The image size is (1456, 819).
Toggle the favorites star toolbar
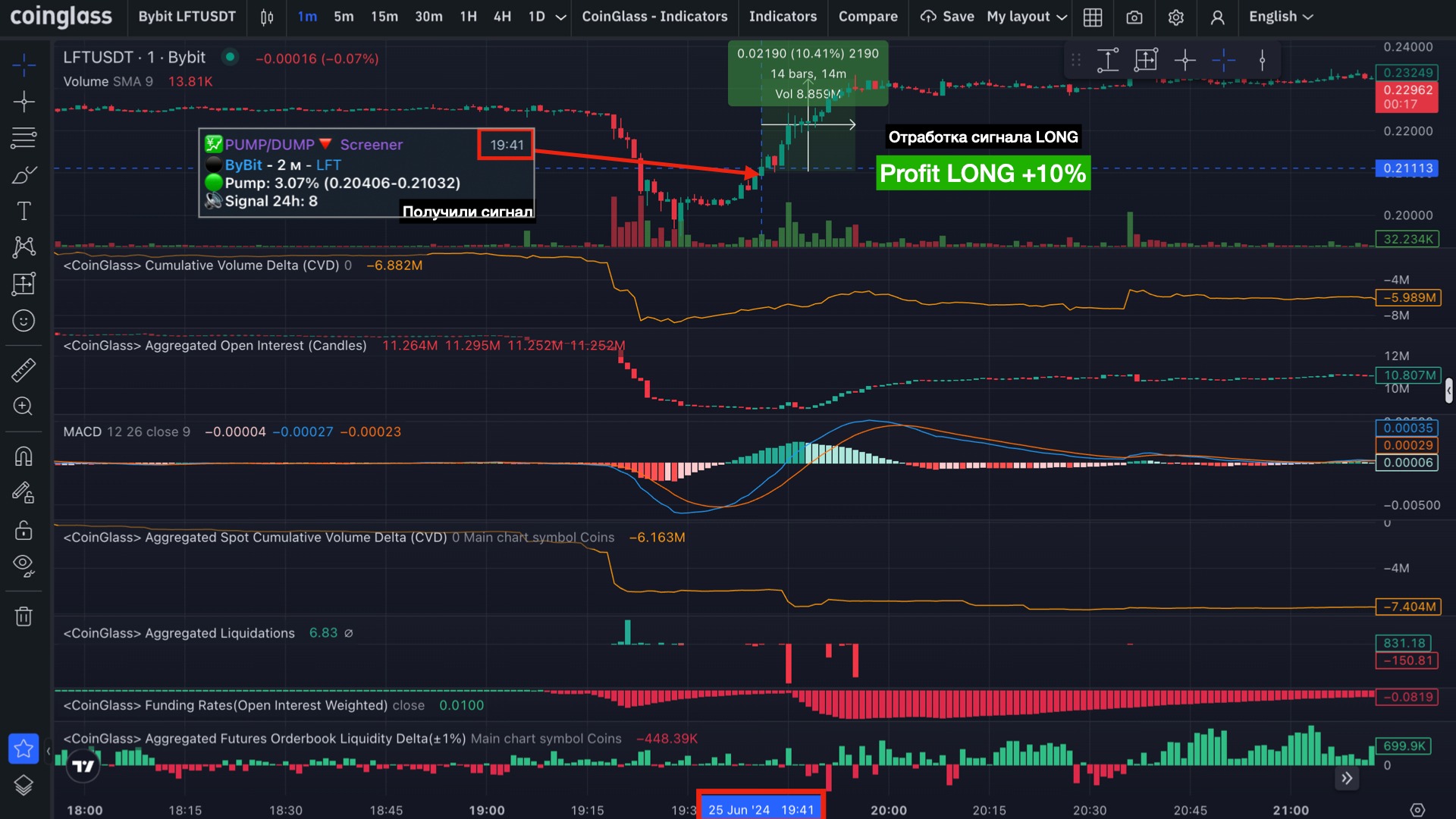tap(24, 749)
